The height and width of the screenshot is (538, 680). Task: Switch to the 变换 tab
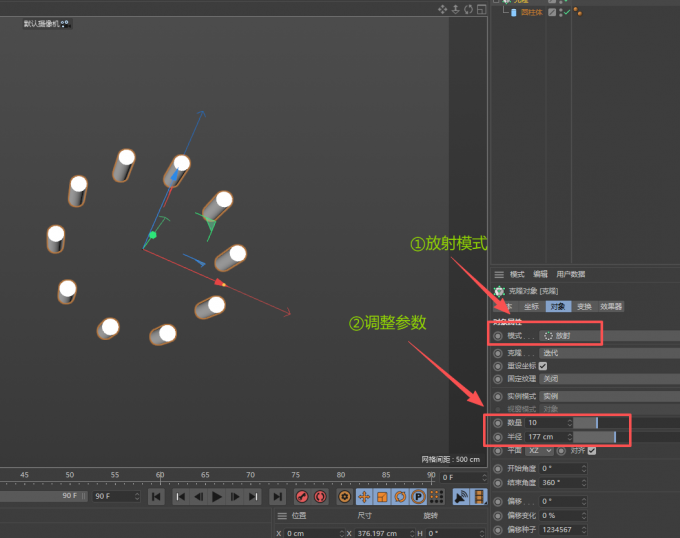click(x=584, y=307)
